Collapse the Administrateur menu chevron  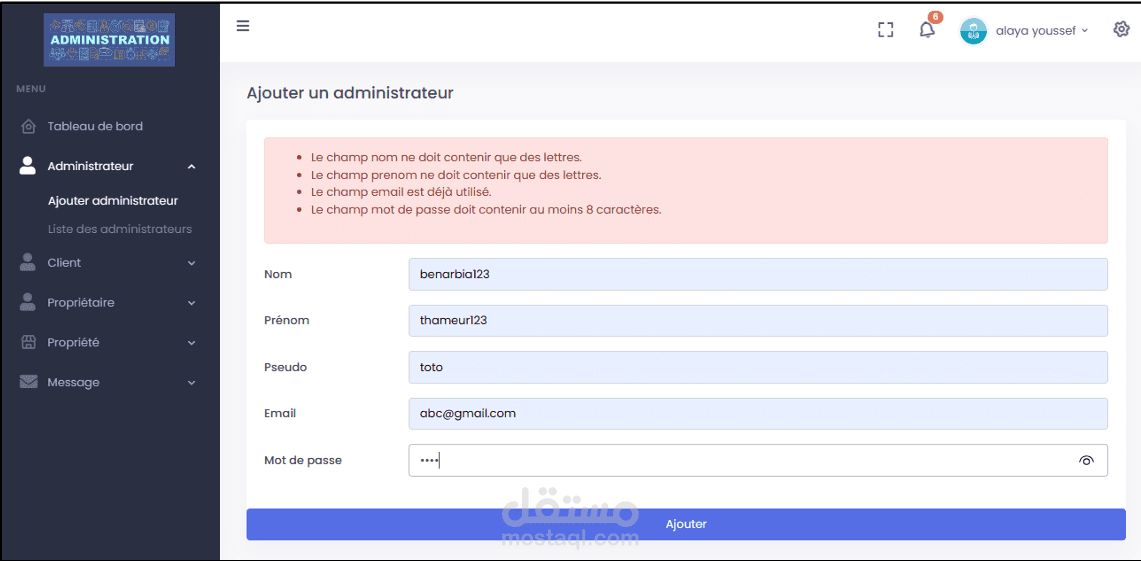[191, 167]
